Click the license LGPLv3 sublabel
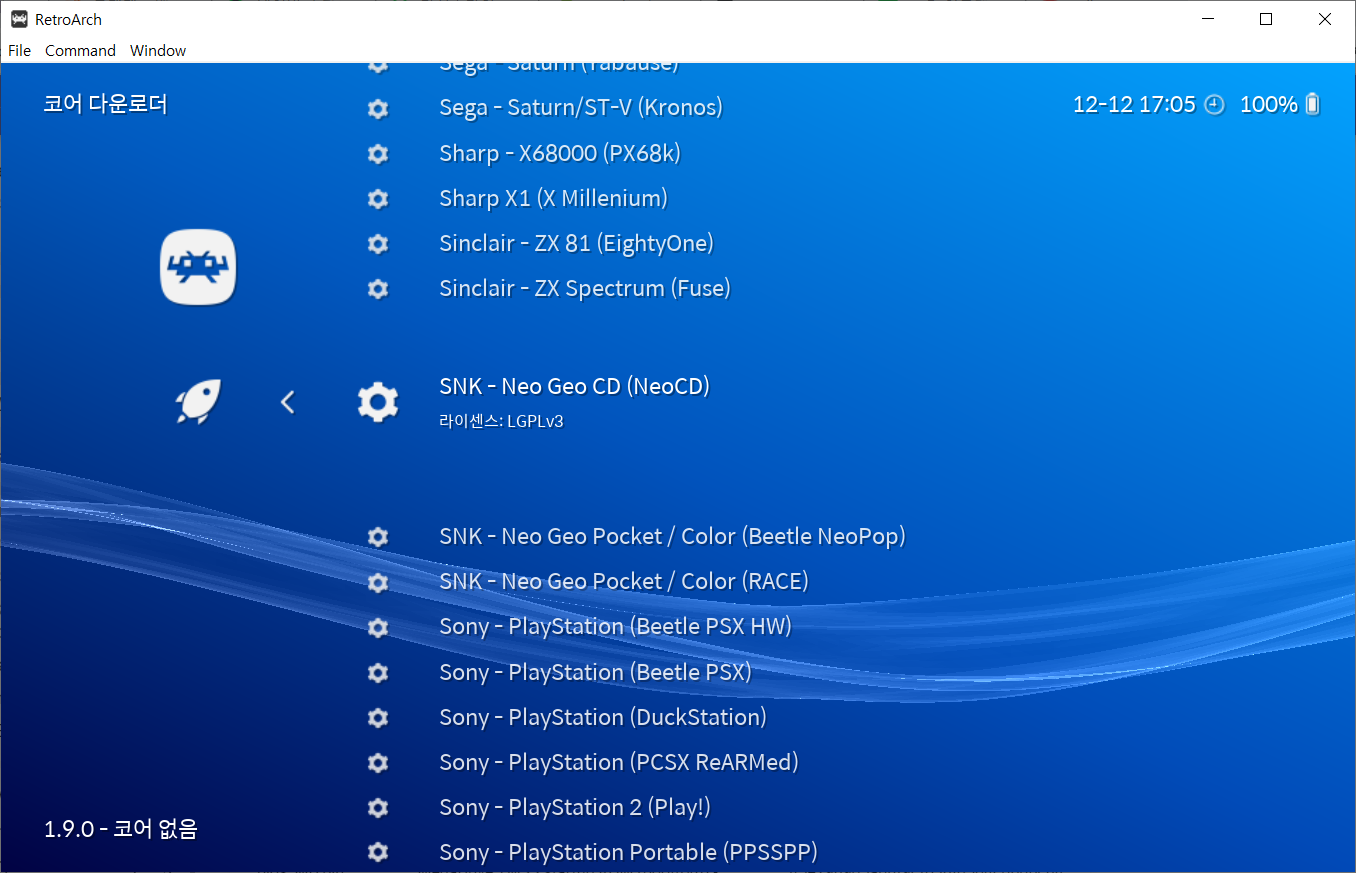 click(501, 421)
